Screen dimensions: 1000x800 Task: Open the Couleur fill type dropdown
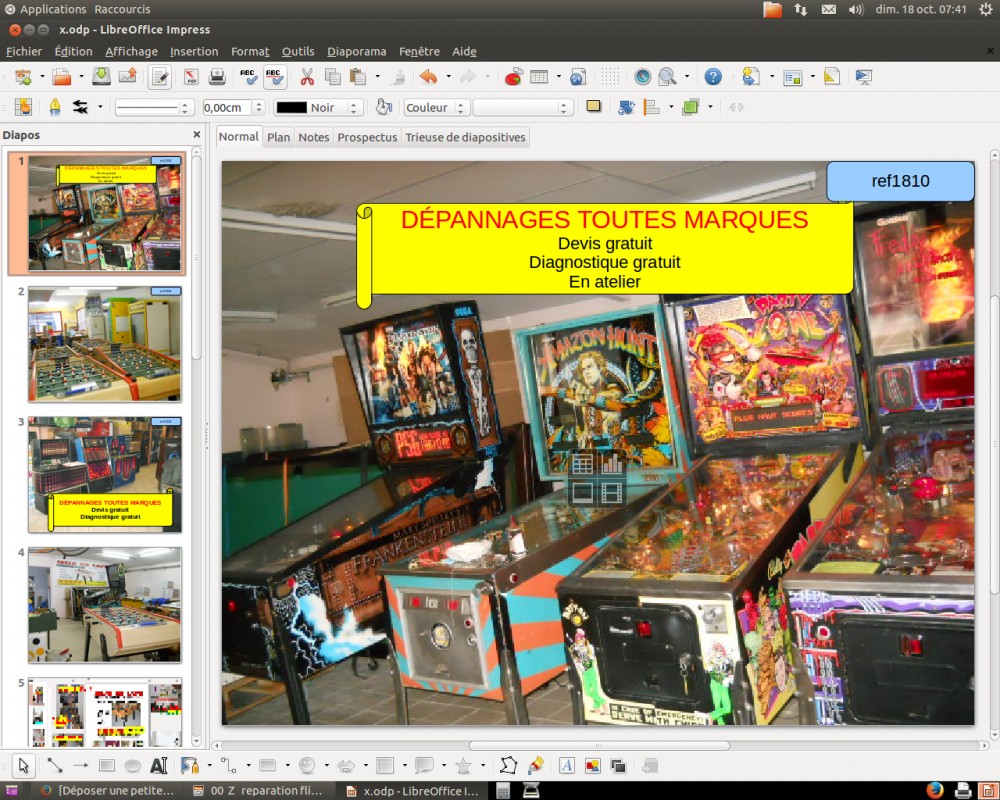tap(437, 108)
